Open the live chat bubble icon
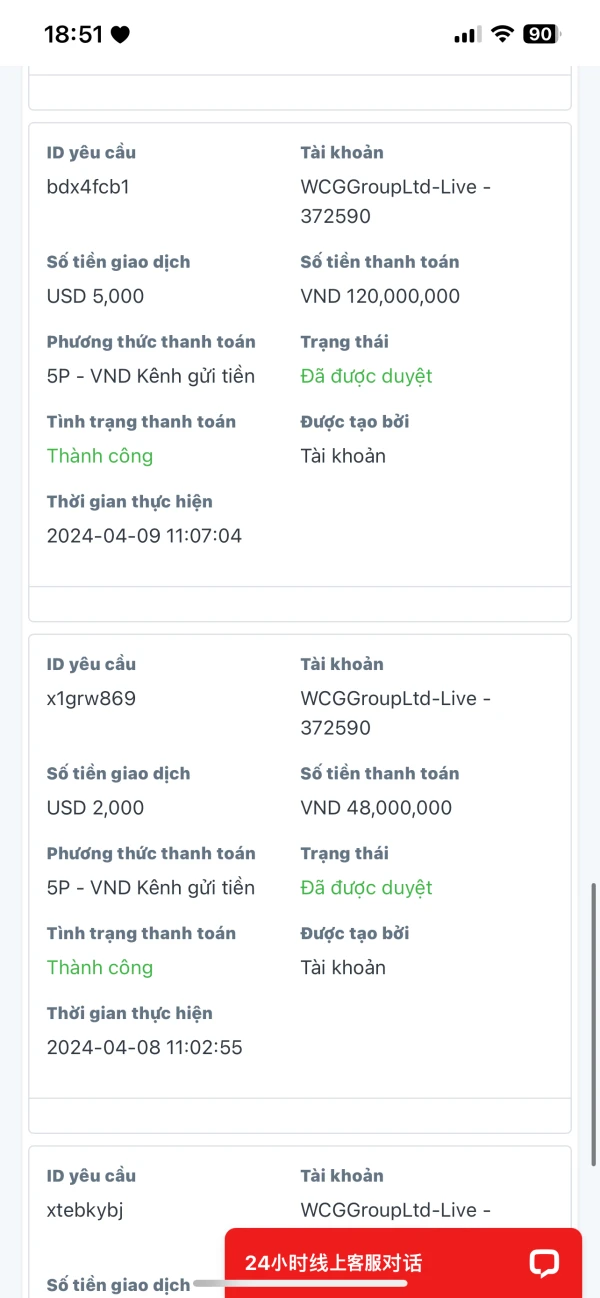This screenshot has width=600, height=1298. pyautogui.click(x=544, y=1262)
